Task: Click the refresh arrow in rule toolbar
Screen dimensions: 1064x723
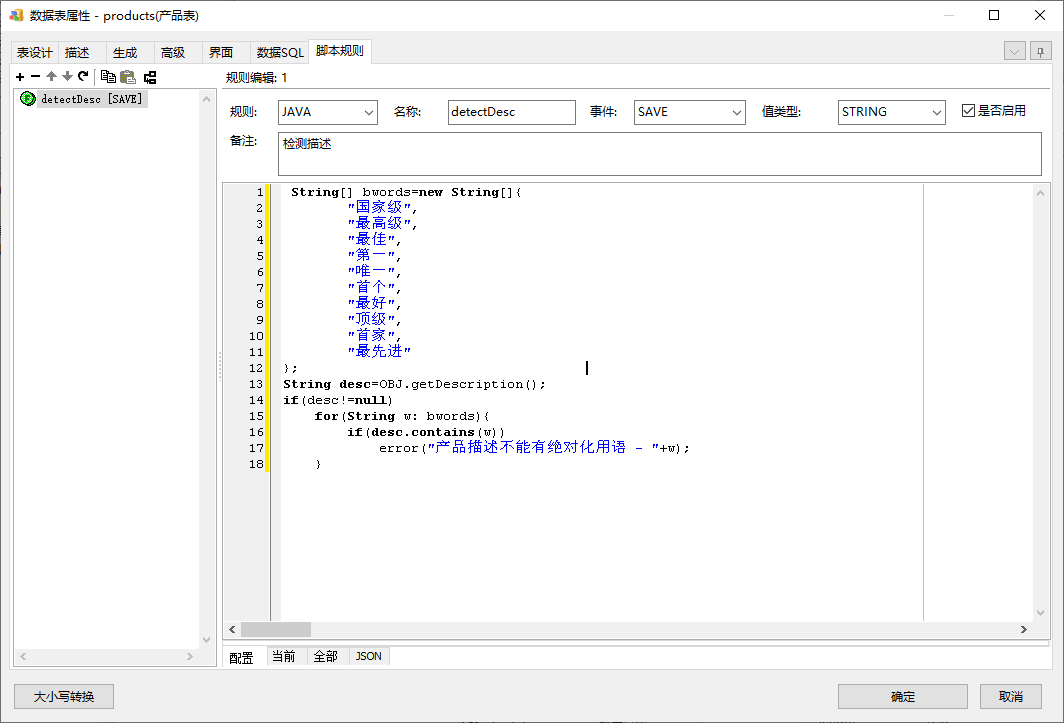Action: pyautogui.click(x=83, y=77)
